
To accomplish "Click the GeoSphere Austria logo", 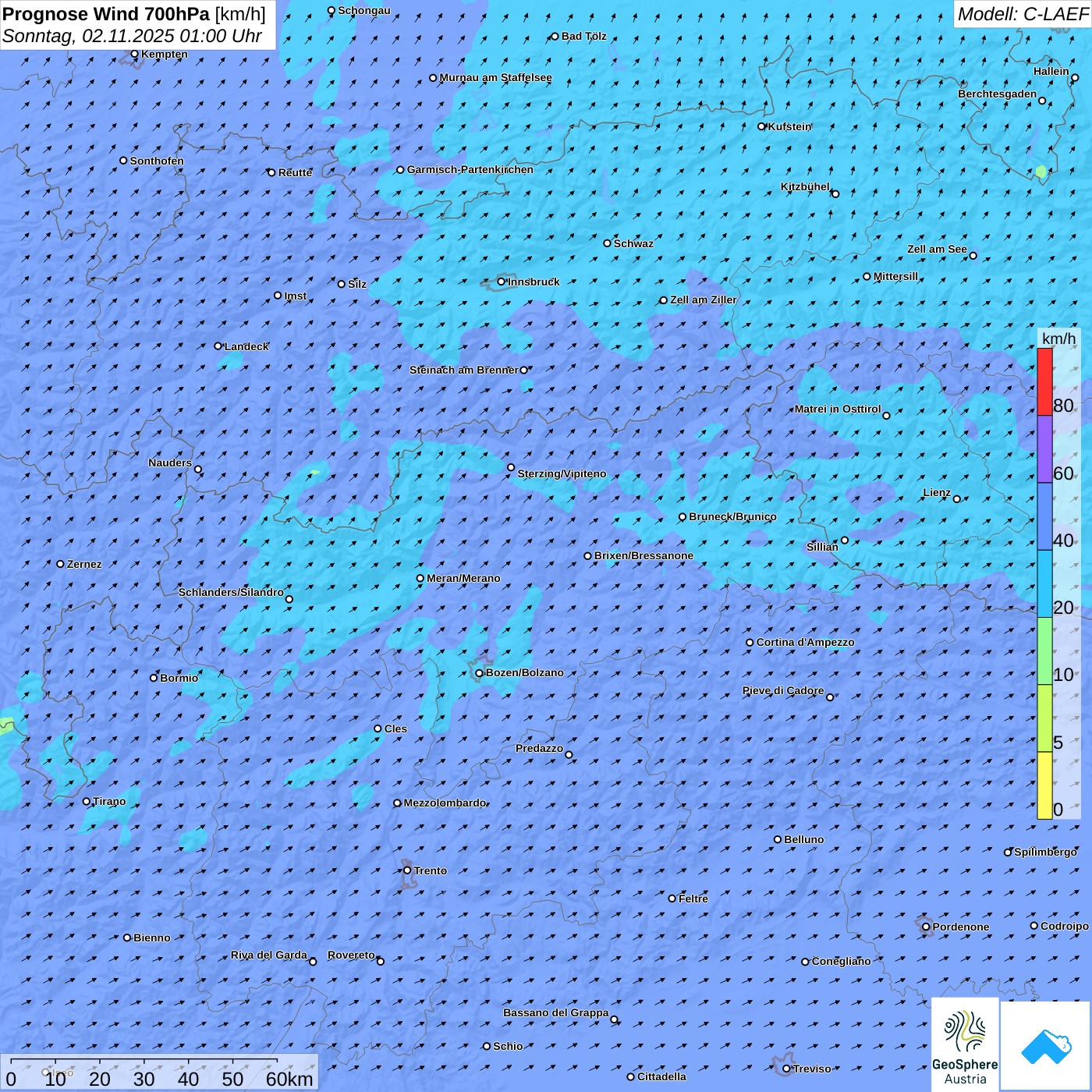I will [965, 1044].
